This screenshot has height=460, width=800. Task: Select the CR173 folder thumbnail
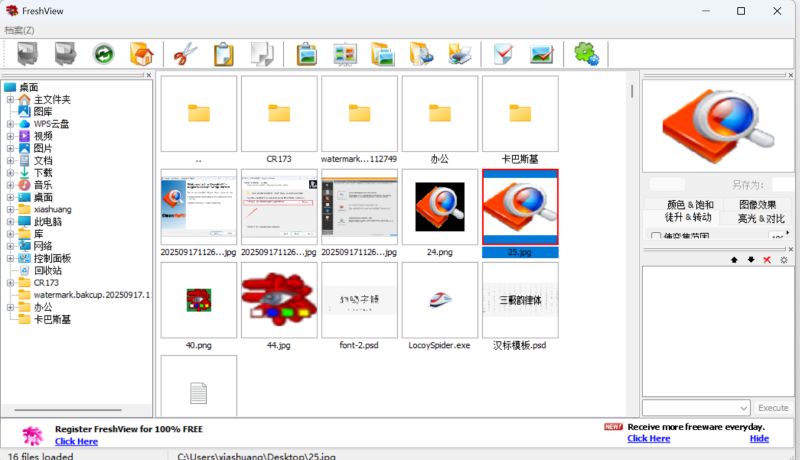click(279, 114)
